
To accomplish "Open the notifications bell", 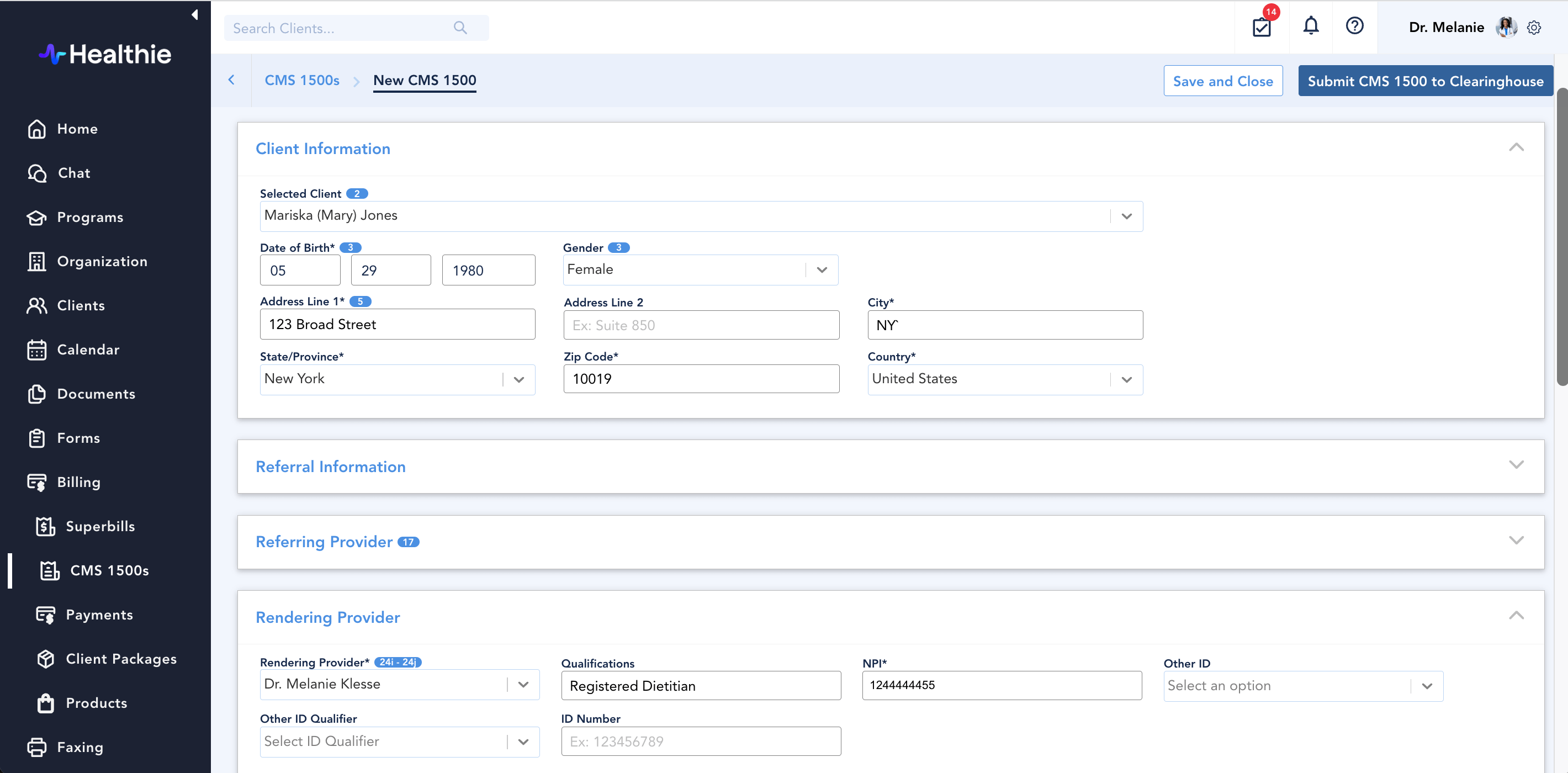I will [1311, 27].
